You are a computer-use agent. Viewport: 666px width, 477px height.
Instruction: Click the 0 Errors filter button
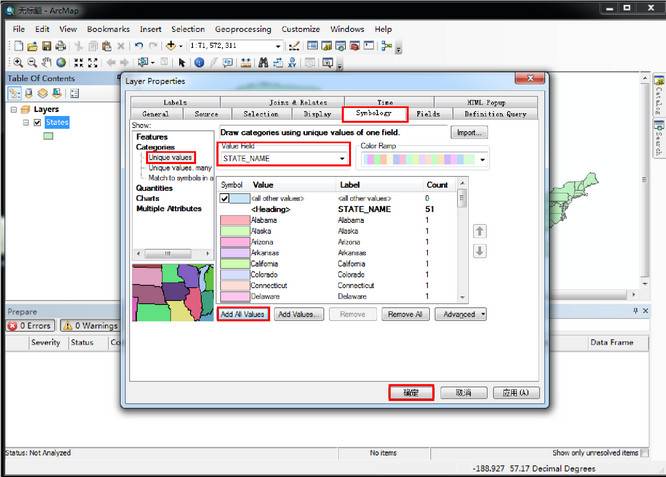point(31,326)
